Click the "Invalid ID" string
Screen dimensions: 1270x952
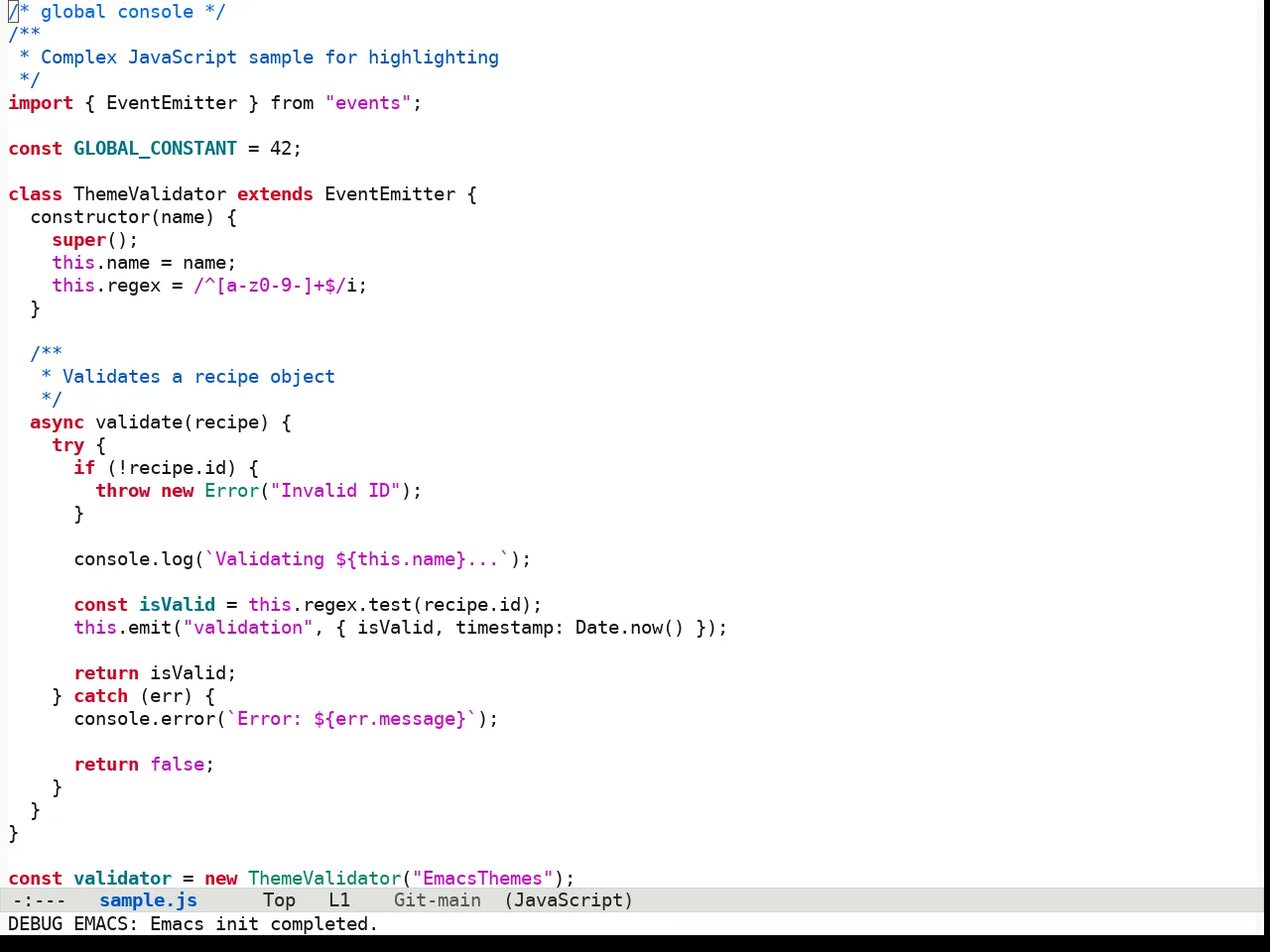point(335,491)
